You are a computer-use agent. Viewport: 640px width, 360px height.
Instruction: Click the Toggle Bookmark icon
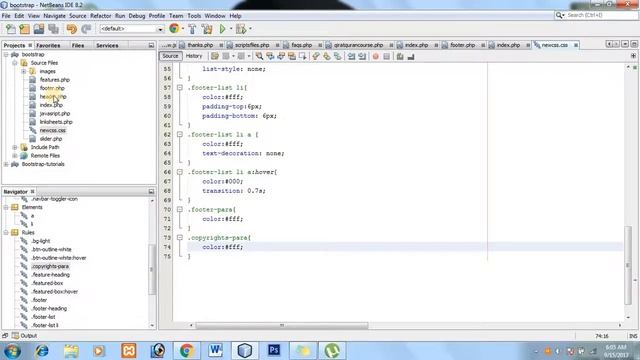(x=338, y=56)
